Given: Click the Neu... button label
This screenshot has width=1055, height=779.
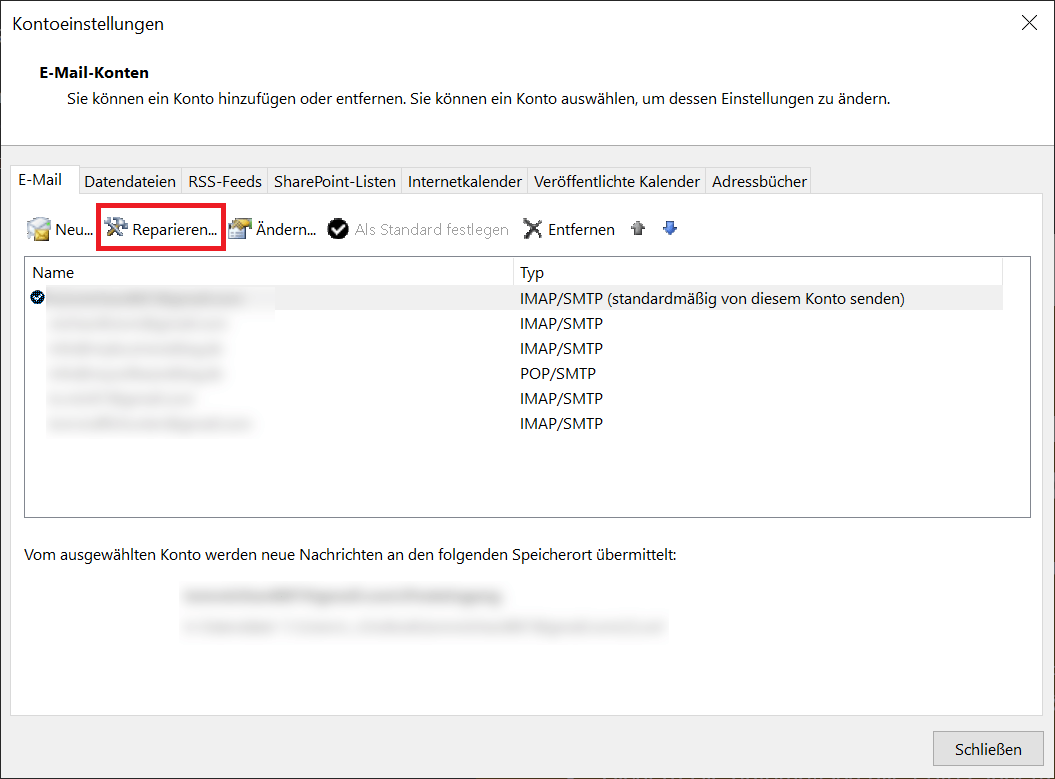Looking at the screenshot, I should pos(74,229).
